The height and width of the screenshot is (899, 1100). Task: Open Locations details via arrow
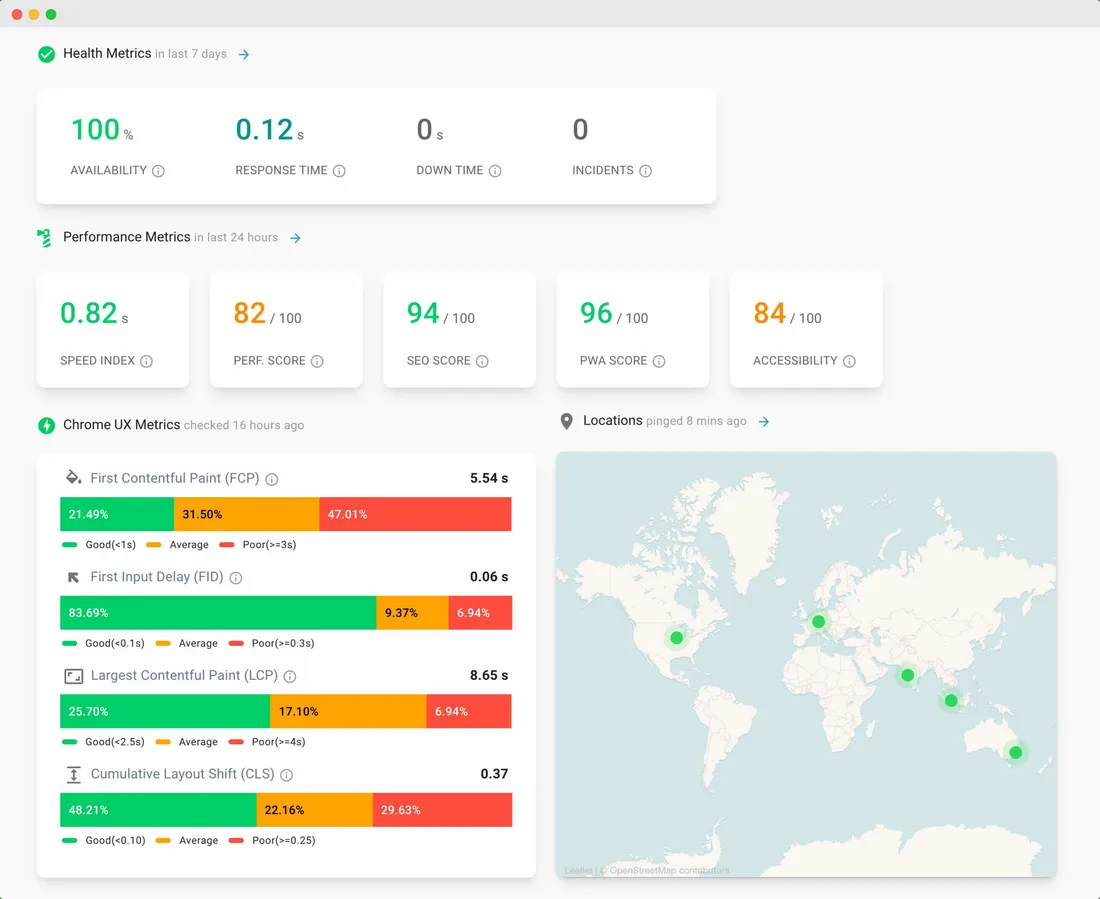click(x=764, y=422)
